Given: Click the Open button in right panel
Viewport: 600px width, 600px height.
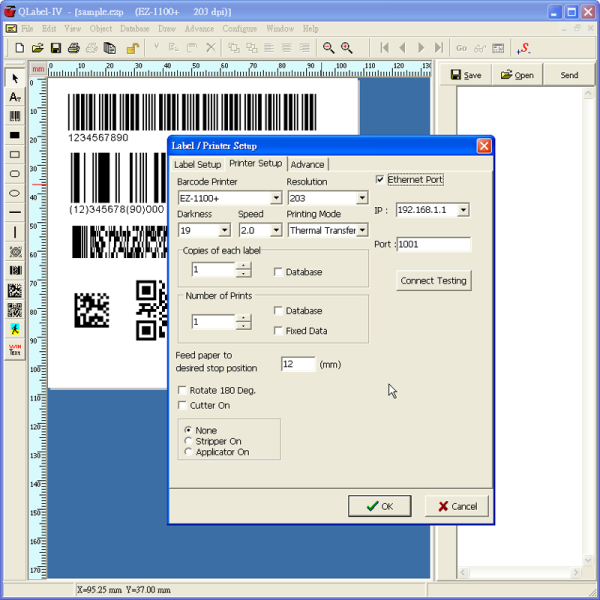Looking at the screenshot, I should point(517,75).
